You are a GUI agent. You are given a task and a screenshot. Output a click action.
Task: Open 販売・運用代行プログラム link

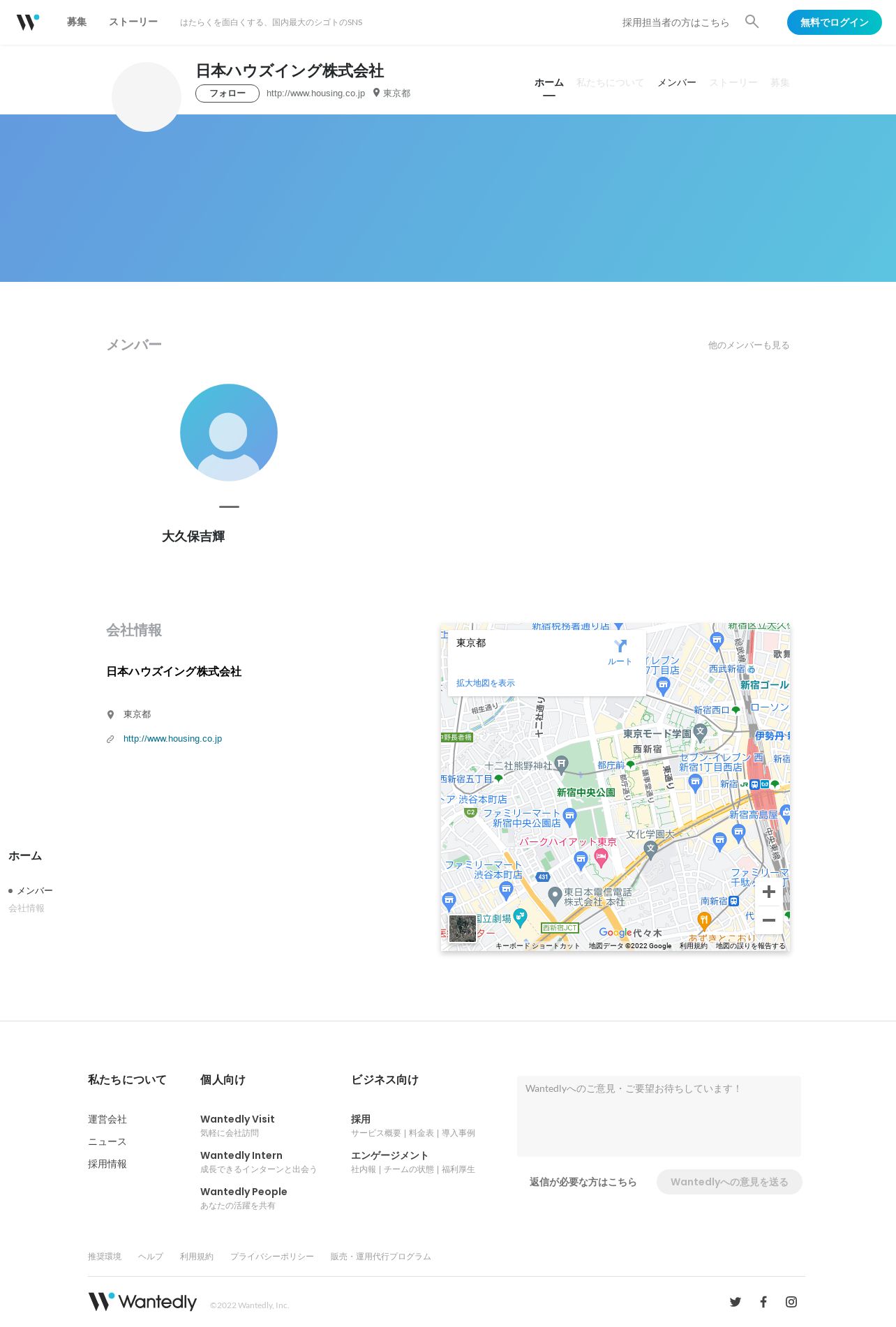pyautogui.click(x=381, y=1257)
